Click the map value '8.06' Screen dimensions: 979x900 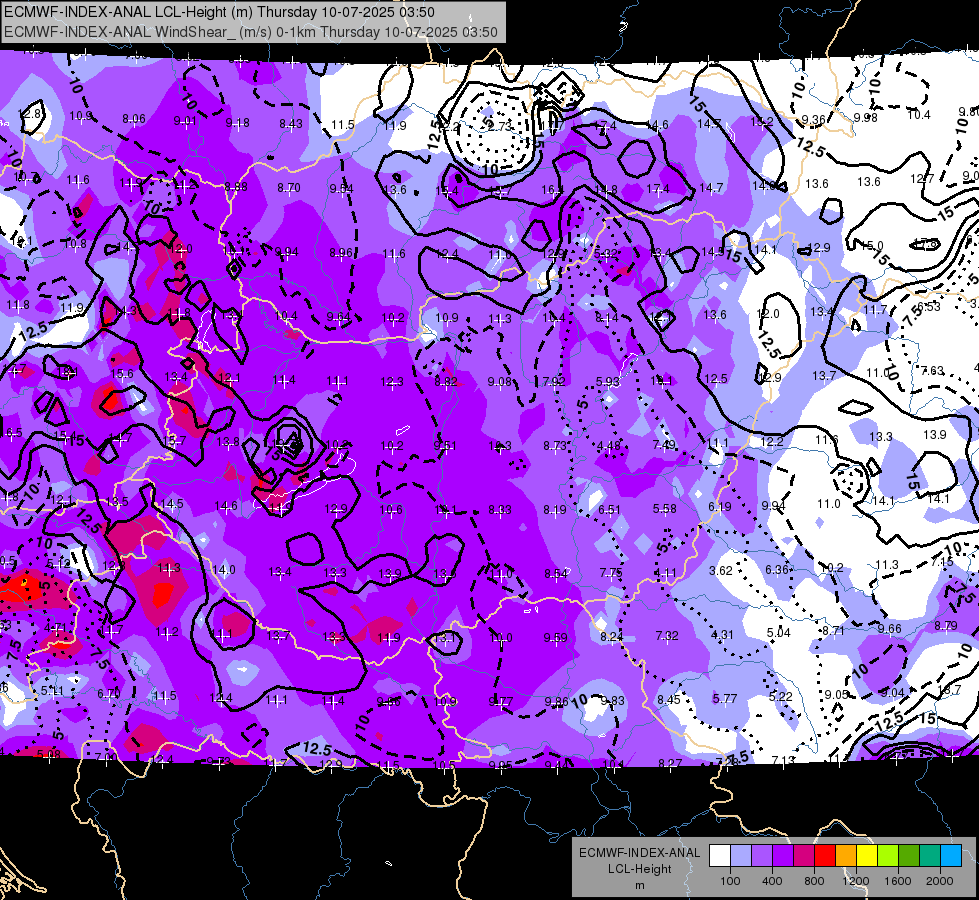click(134, 119)
